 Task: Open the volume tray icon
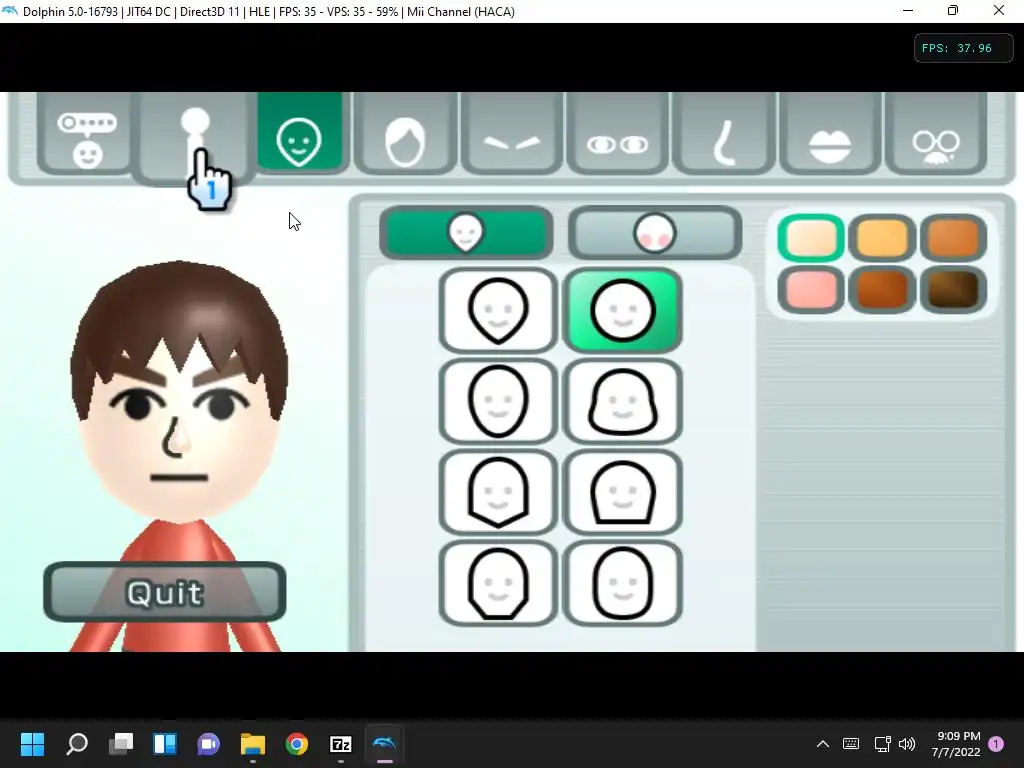907,744
